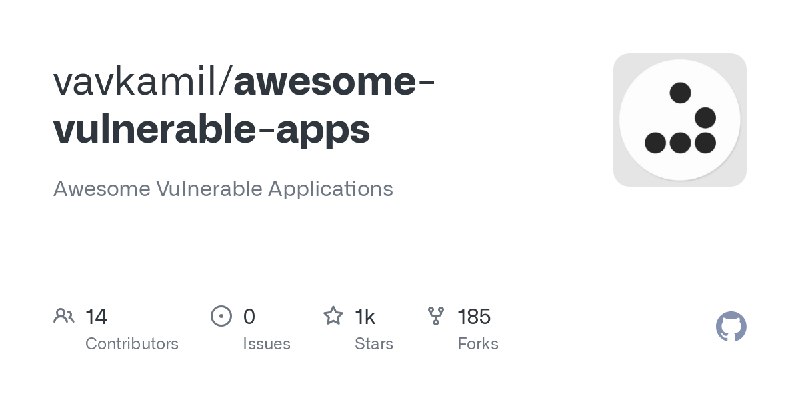Open the Contributors label
800x400 pixels.
[132, 344]
